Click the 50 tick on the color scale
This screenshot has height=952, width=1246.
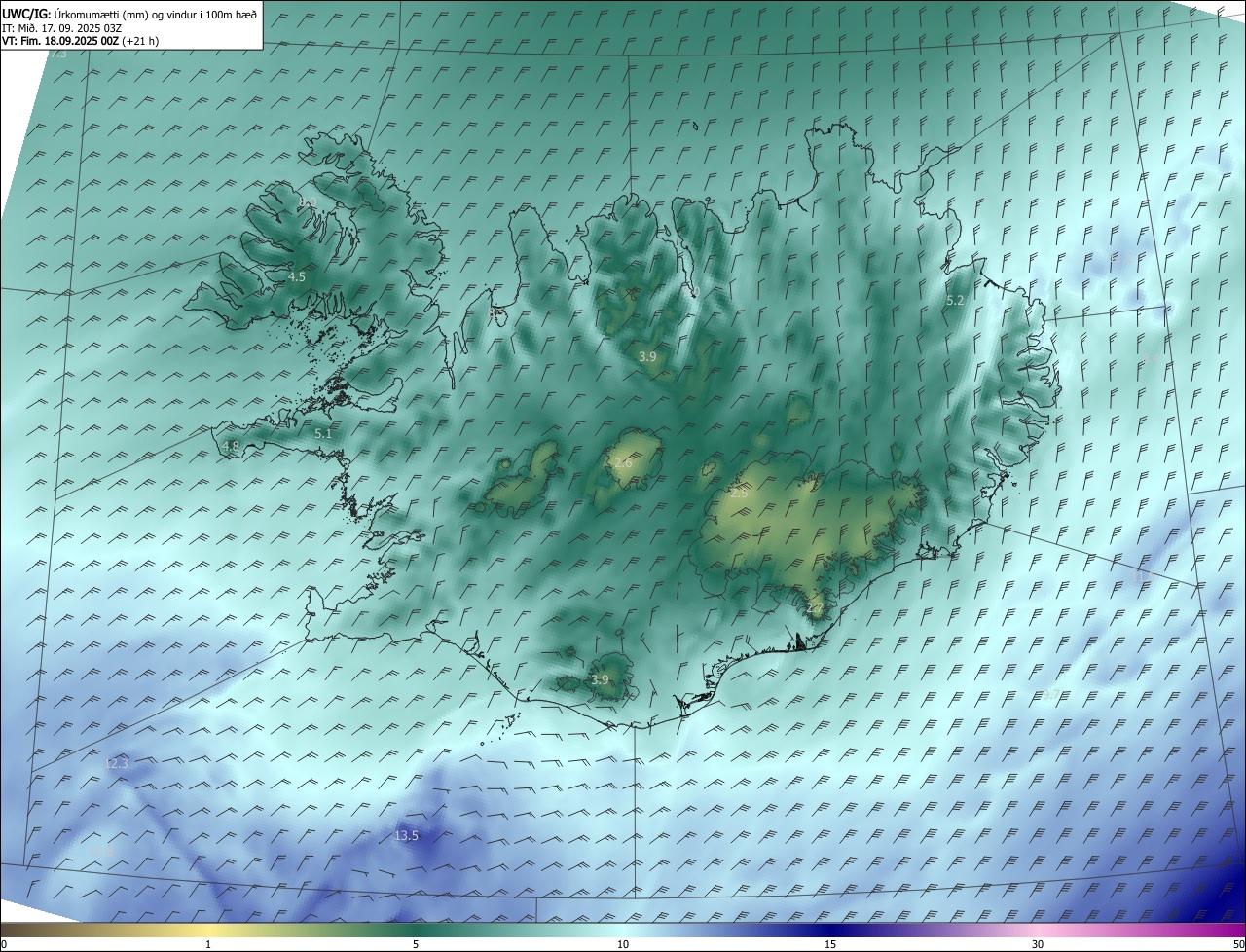click(1237, 945)
